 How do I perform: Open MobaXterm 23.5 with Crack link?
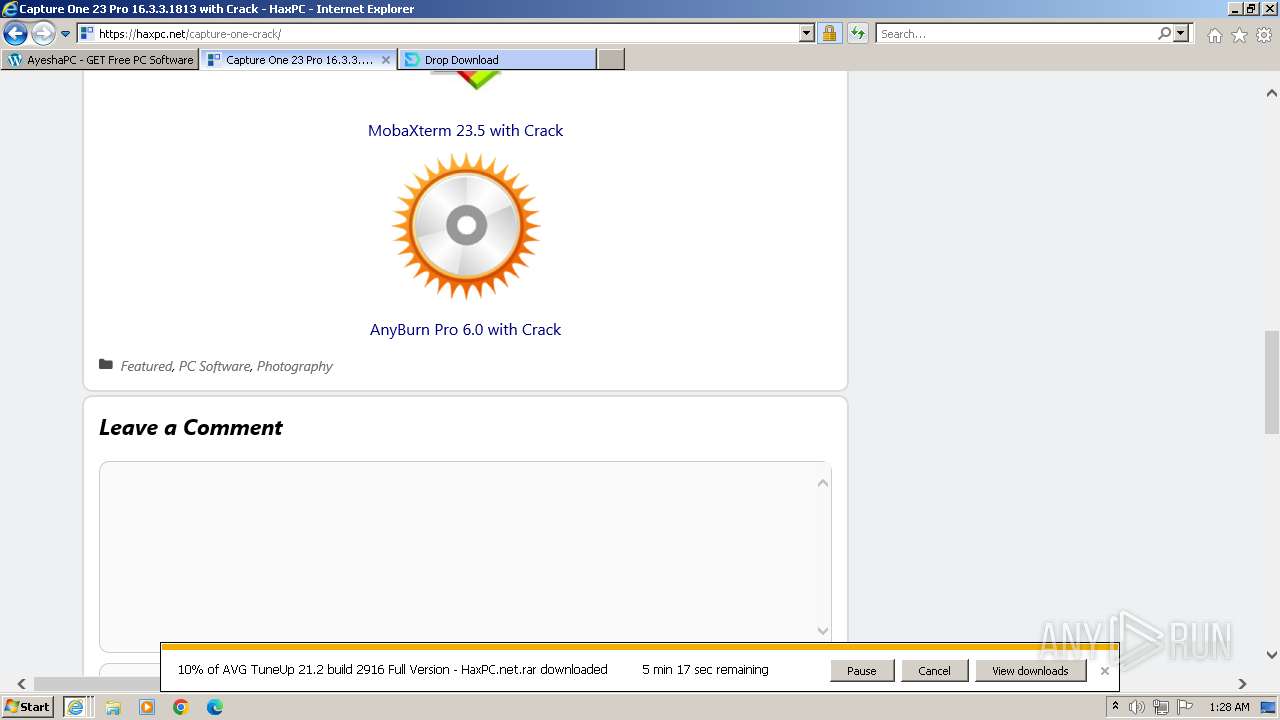(x=465, y=130)
